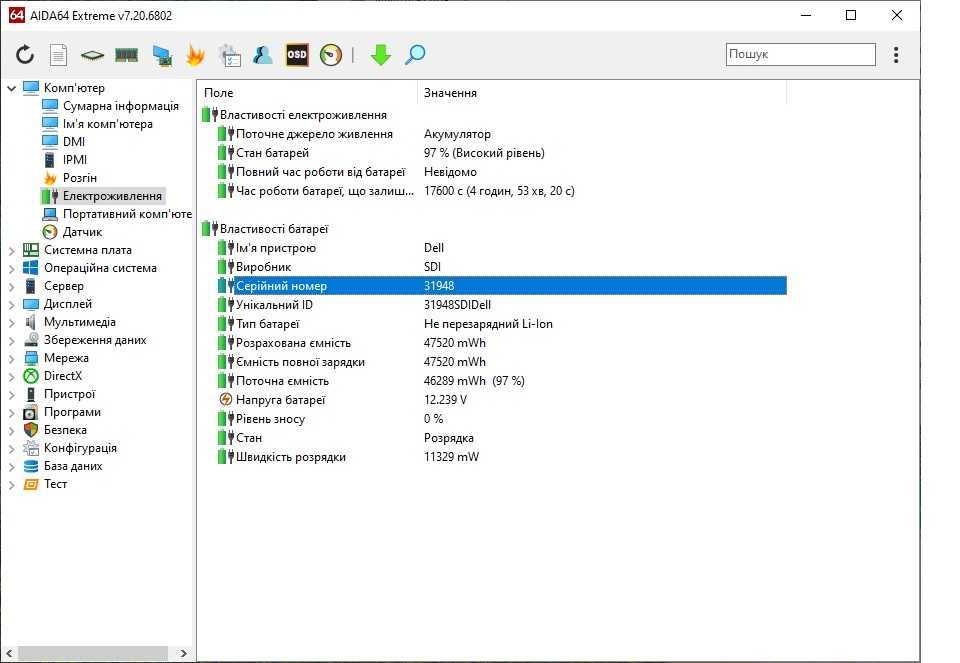Viewport: 960px width, 663px height.
Task: Open the IPMI tree item
Action: click(75, 160)
